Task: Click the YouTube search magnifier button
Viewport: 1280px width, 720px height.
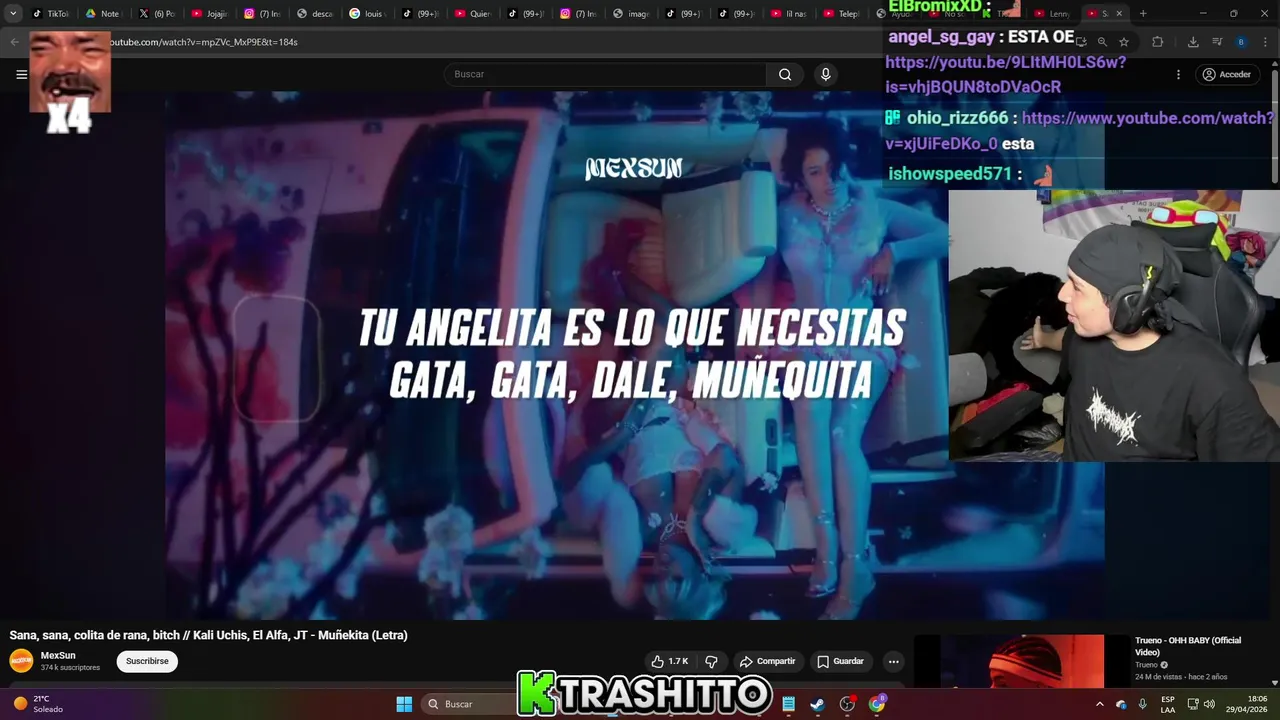Action: click(x=785, y=74)
